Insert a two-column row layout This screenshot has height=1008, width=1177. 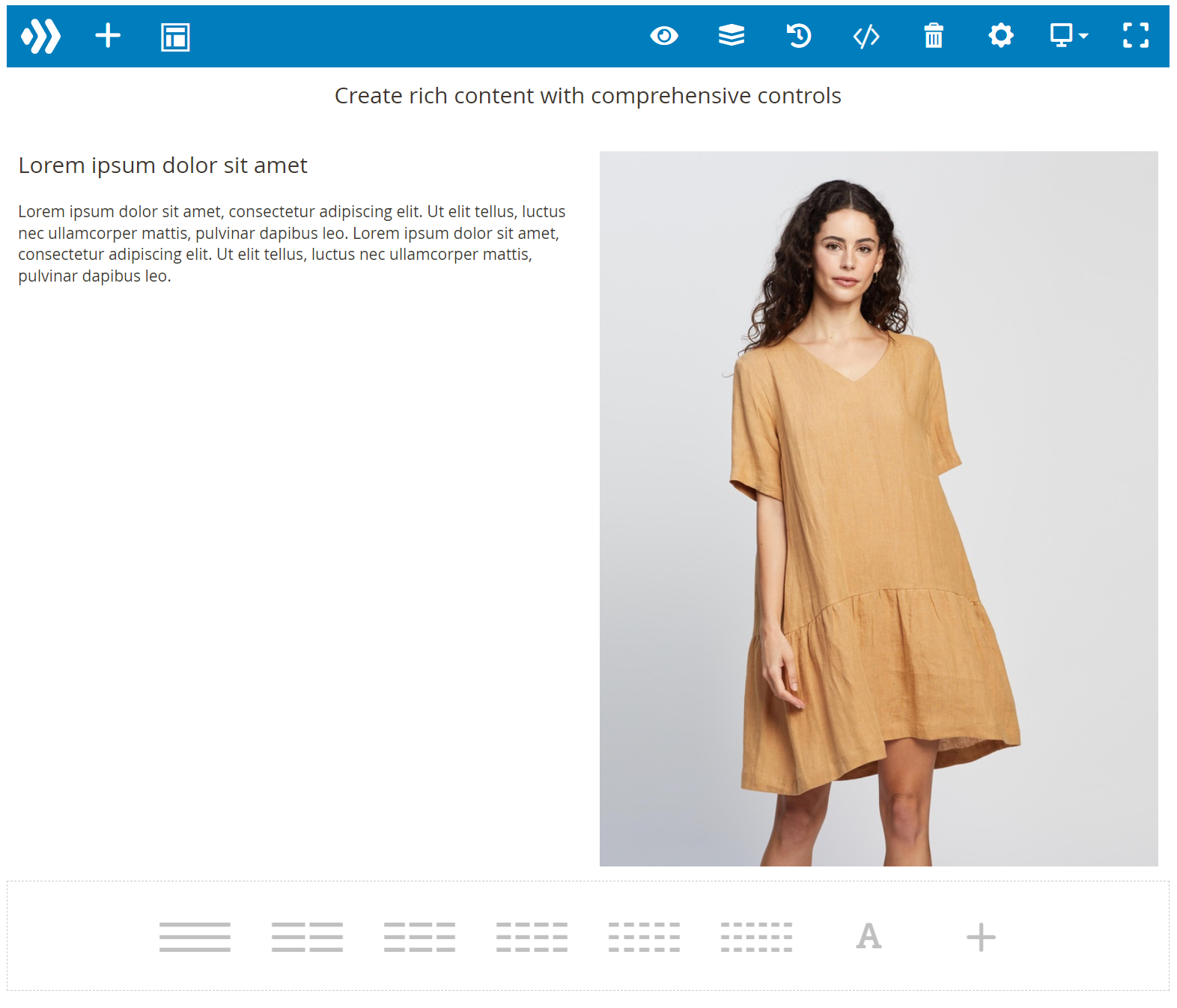(307, 937)
